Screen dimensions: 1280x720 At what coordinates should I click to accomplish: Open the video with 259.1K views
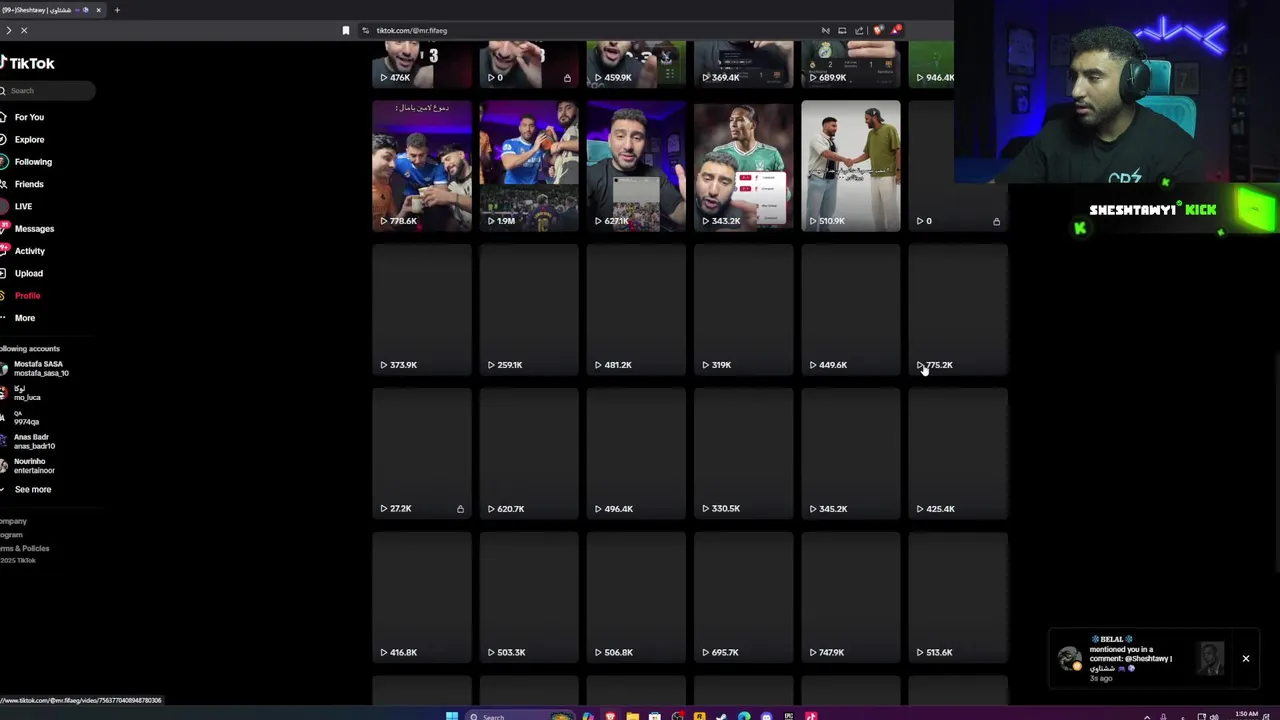point(529,310)
